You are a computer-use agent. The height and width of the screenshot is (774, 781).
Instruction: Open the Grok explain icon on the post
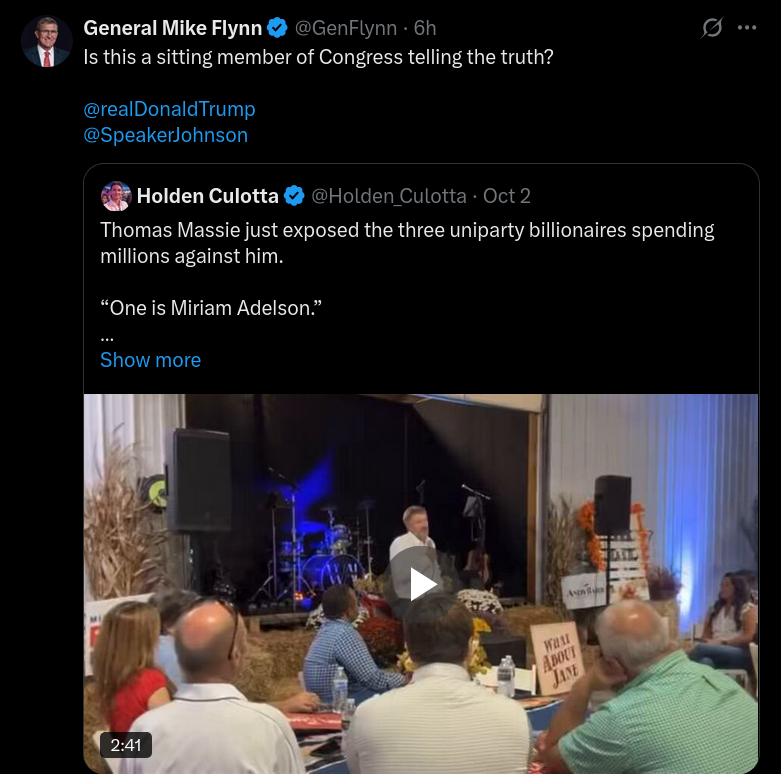click(712, 28)
